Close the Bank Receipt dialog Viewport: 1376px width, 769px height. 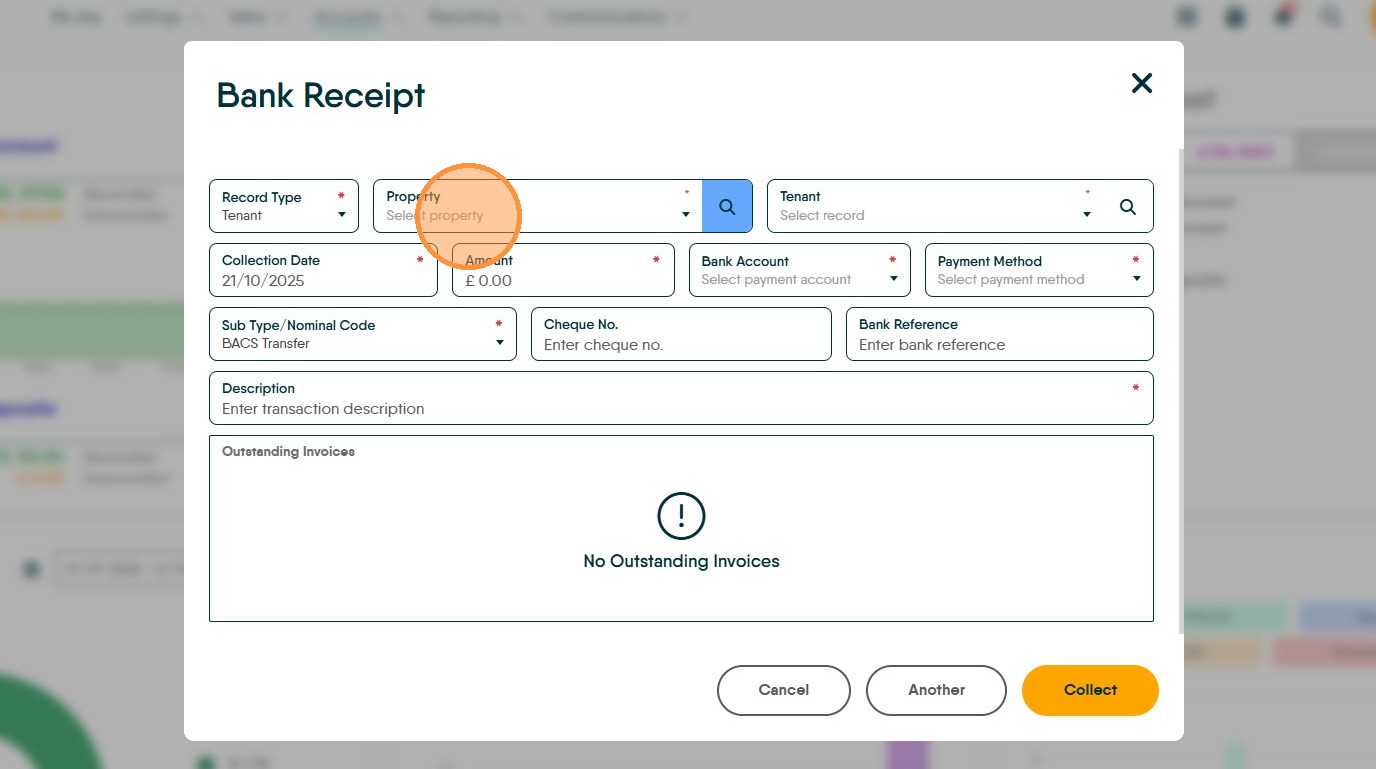tap(1141, 83)
